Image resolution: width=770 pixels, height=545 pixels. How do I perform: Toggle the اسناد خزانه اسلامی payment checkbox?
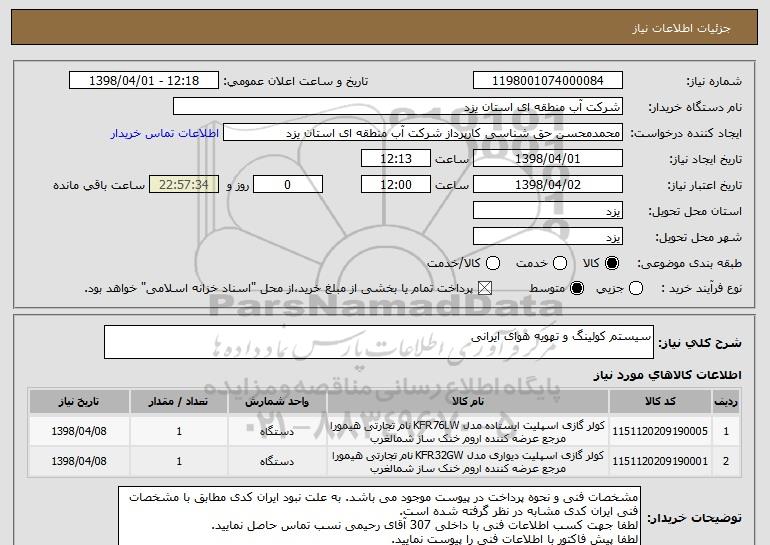click(x=485, y=289)
